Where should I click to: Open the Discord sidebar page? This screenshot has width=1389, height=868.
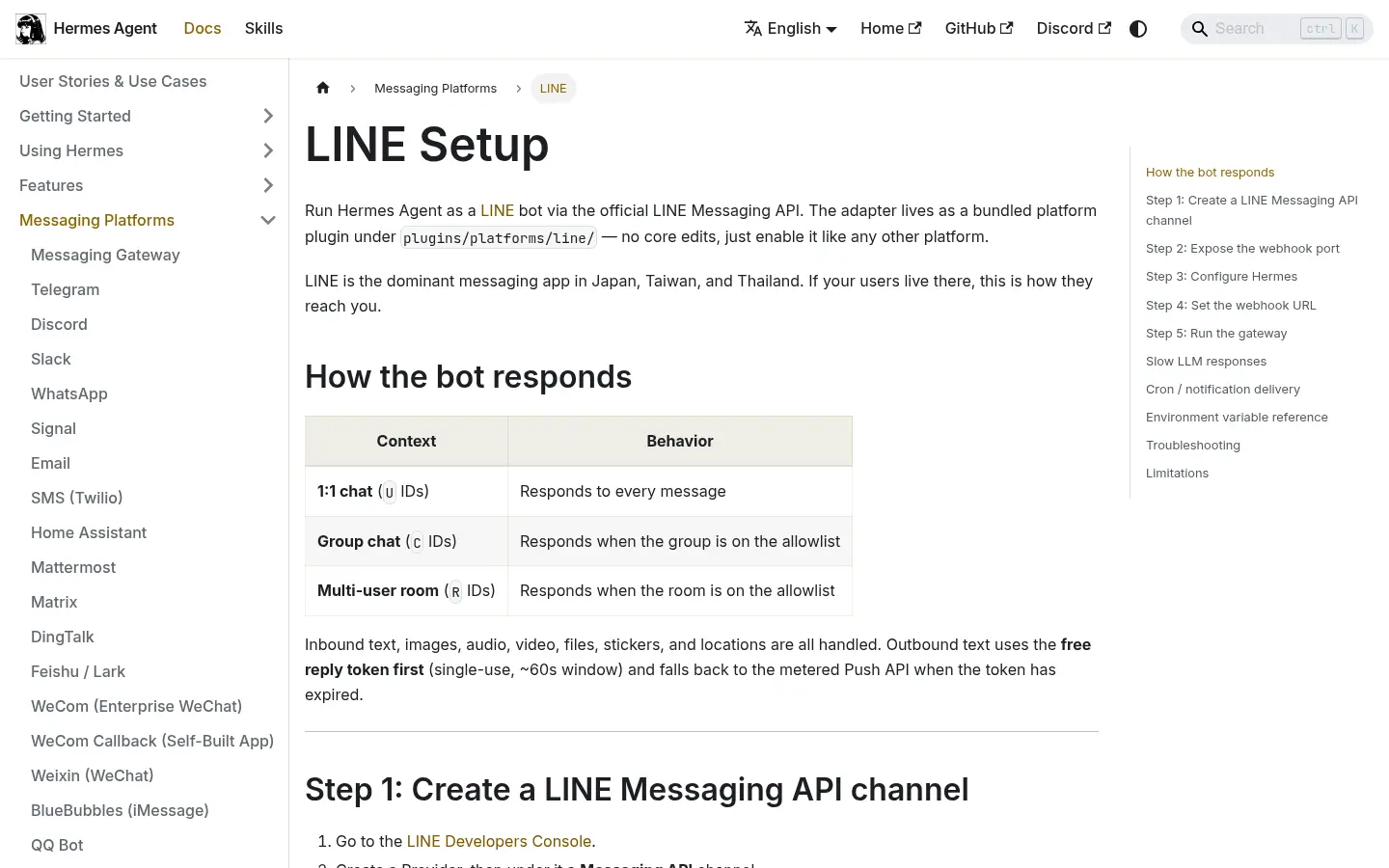(59, 324)
